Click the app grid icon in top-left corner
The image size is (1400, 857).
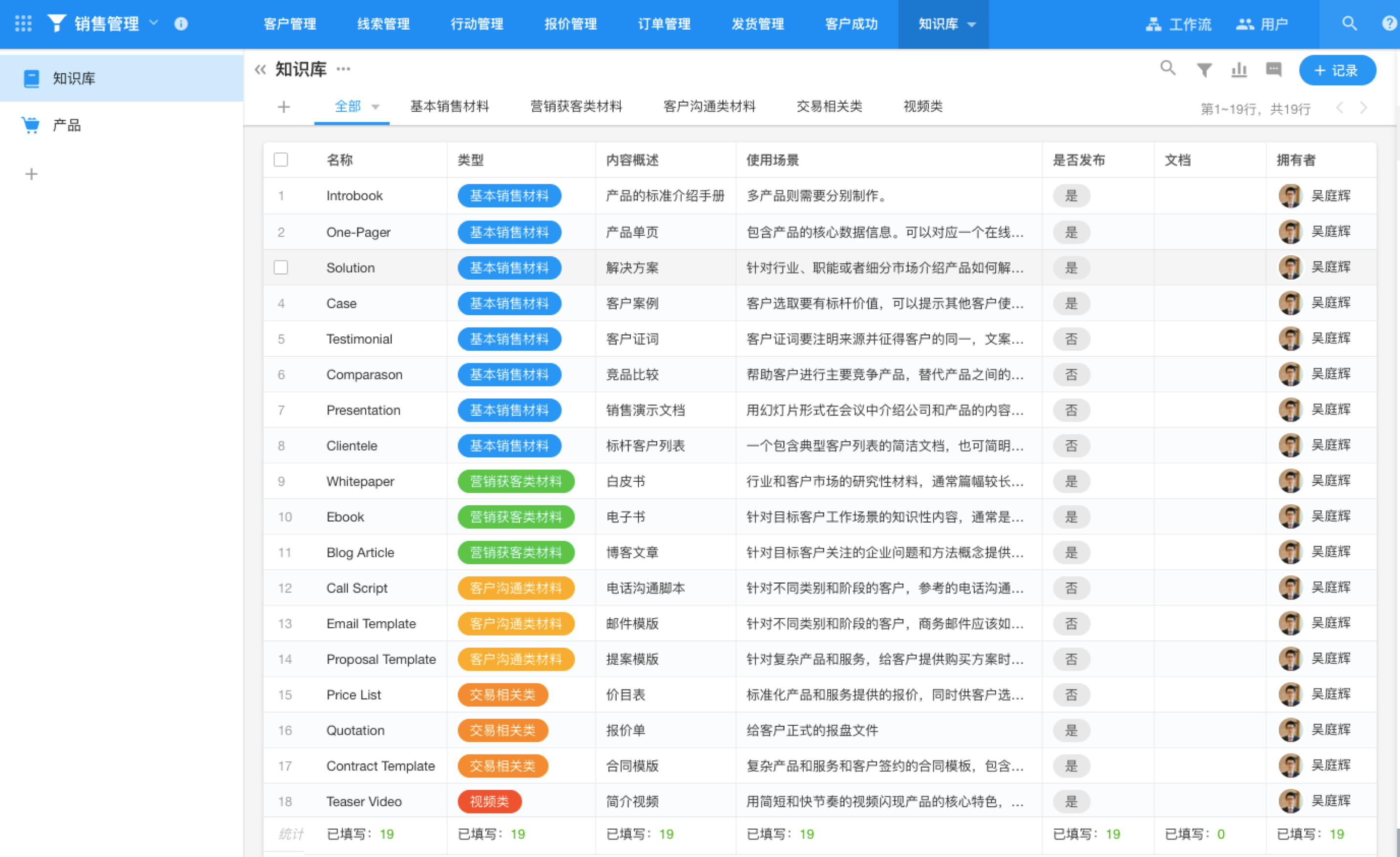[23, 23]
